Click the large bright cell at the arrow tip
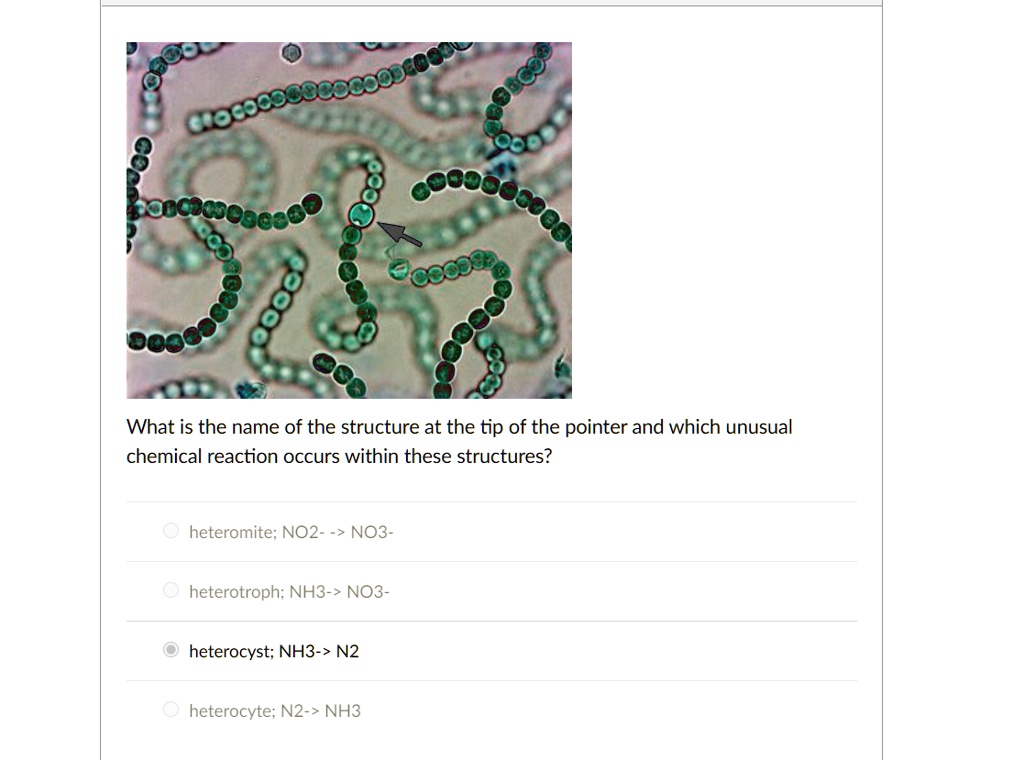 (361, 214)
